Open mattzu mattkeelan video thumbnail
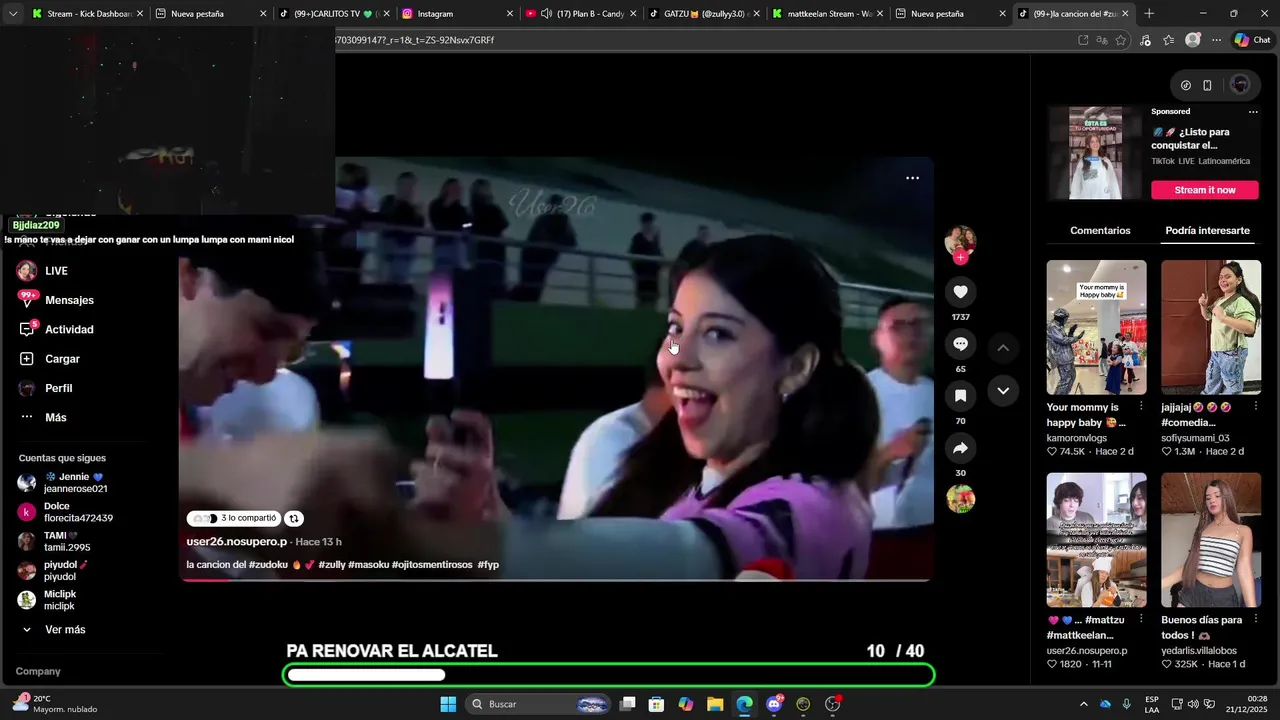The image size is (1280, 720). (1096, 540)
